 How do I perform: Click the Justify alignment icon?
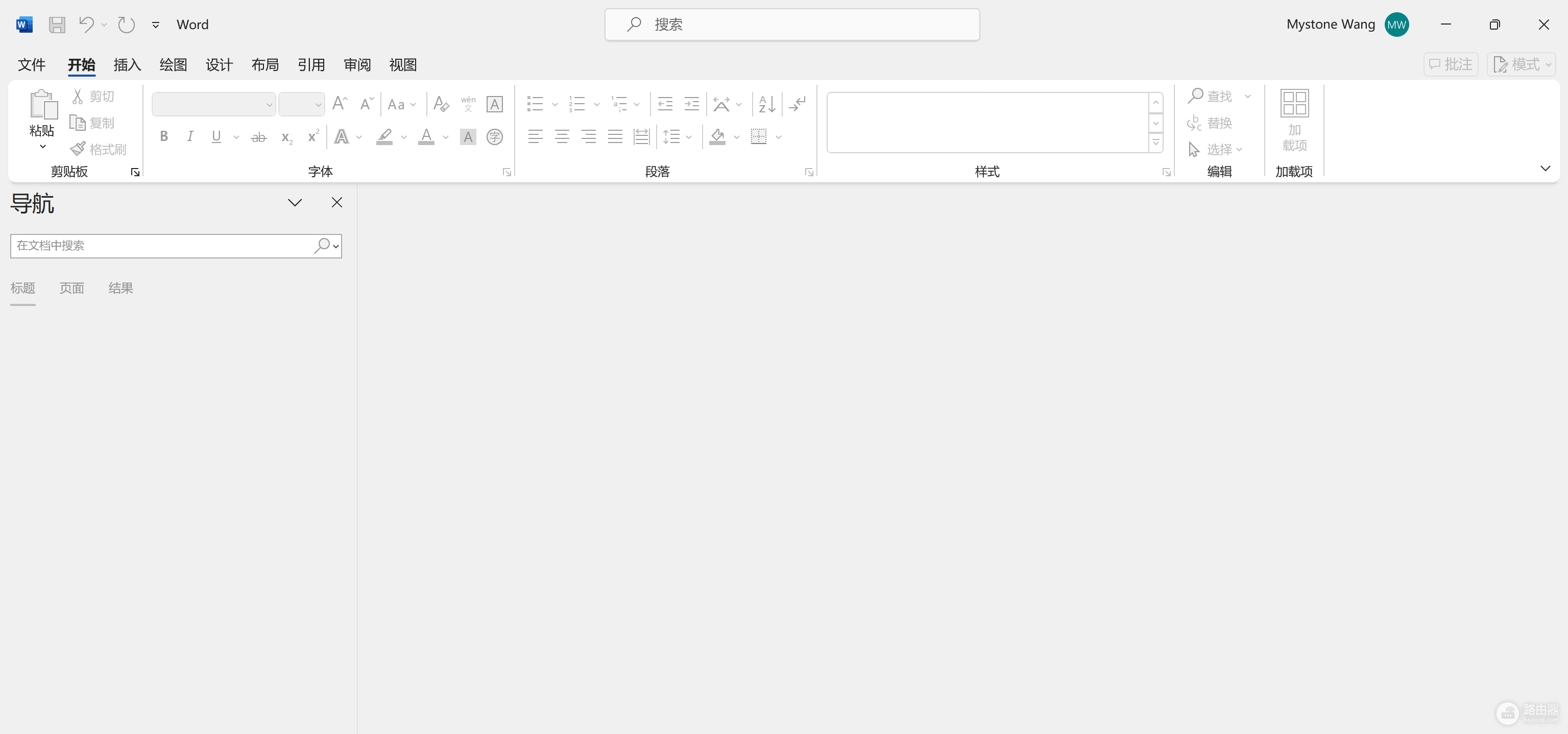(x=615, y=136)
